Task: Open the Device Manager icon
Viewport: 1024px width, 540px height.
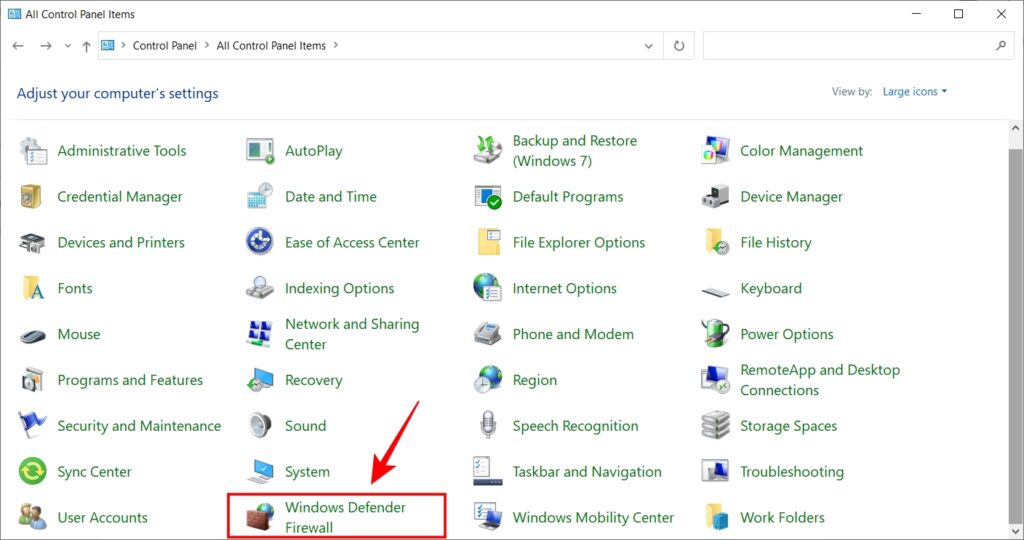Action: (x=715, y=197)
